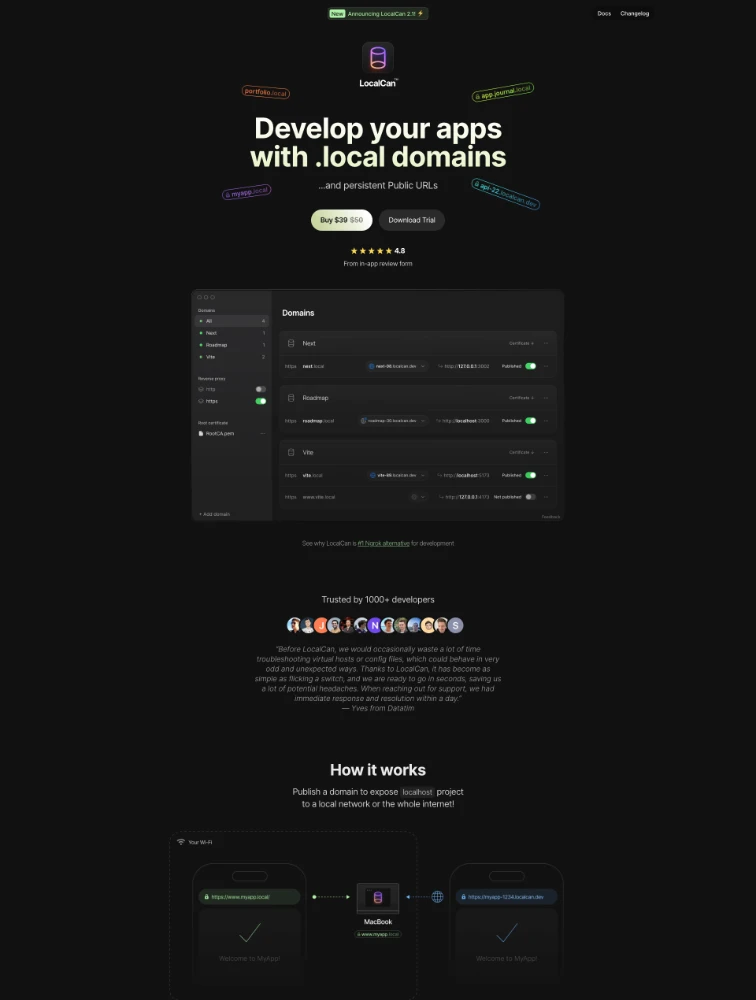756x1000 pixels.
Task: Toggle the https reverse proxy switch
Action: (x=260, y=401)
